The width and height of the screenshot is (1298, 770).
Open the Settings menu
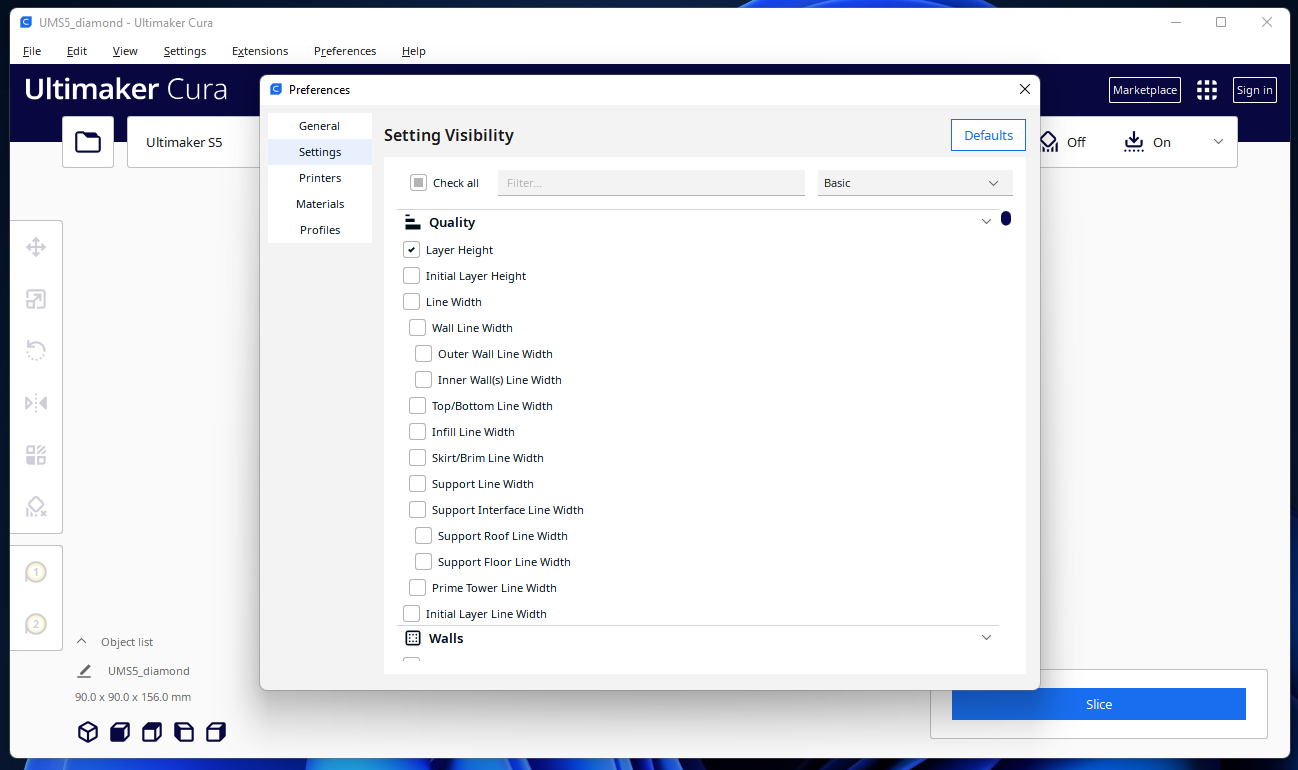point(185,51)
